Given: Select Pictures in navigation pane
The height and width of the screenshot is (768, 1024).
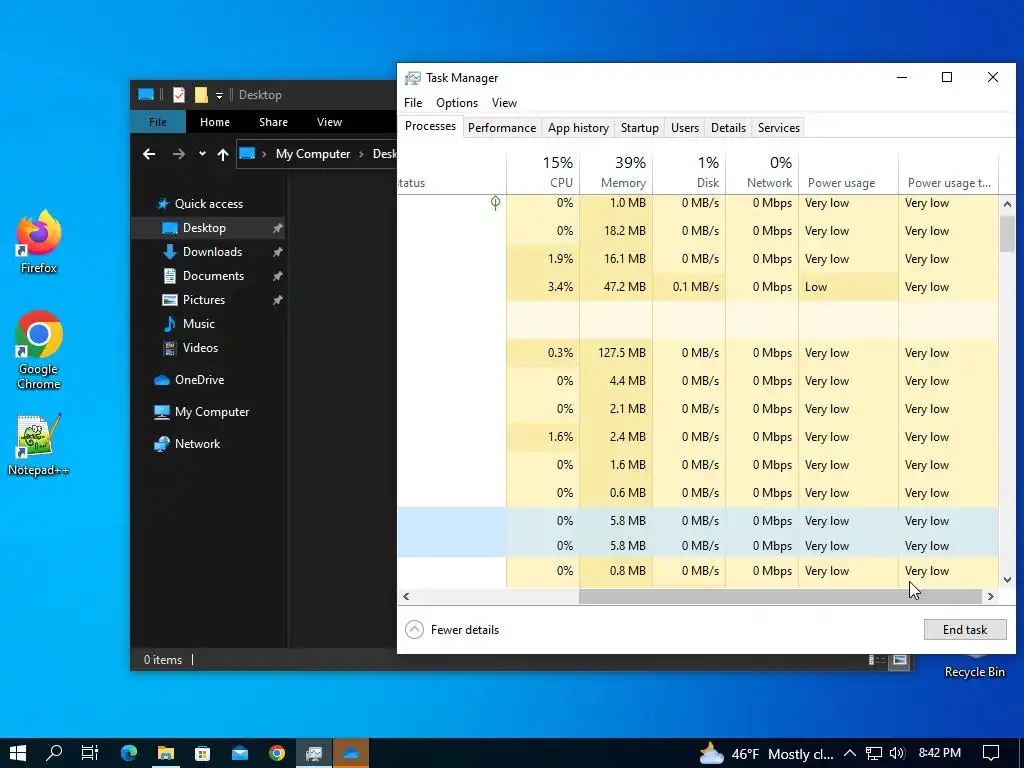Looking at the screenshot, I should click(205, 300).
